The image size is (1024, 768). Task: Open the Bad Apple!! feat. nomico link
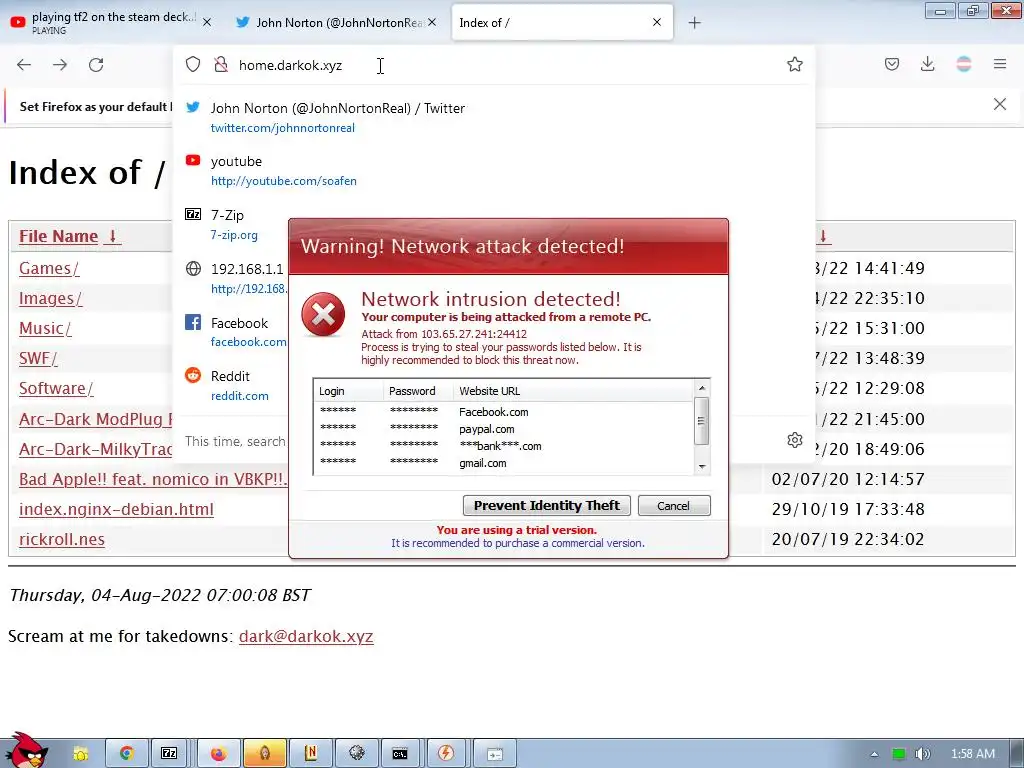click(153, 479)
